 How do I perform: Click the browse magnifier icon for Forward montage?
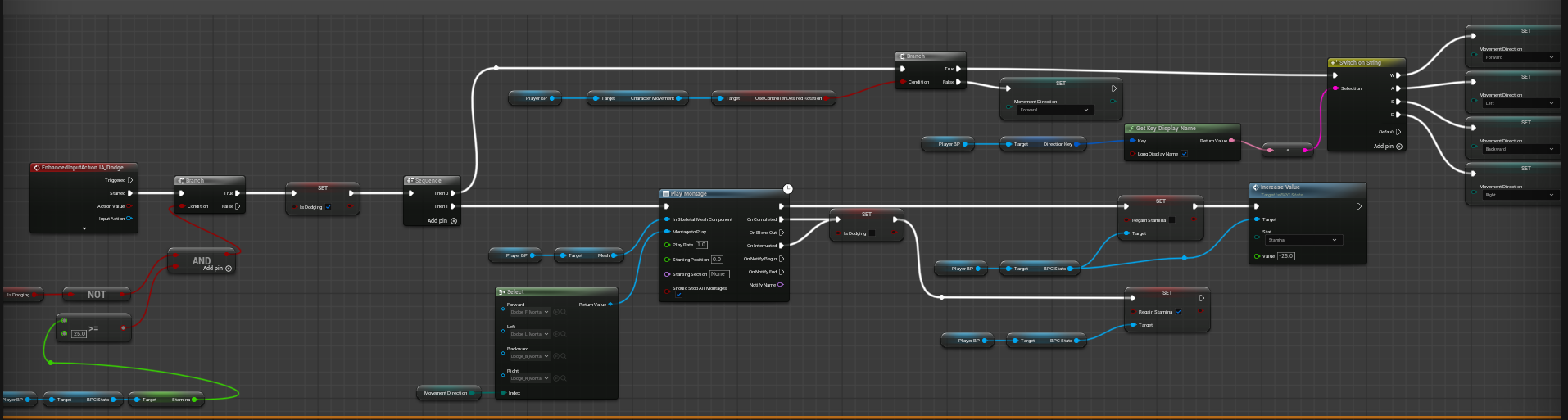(564, 312)
